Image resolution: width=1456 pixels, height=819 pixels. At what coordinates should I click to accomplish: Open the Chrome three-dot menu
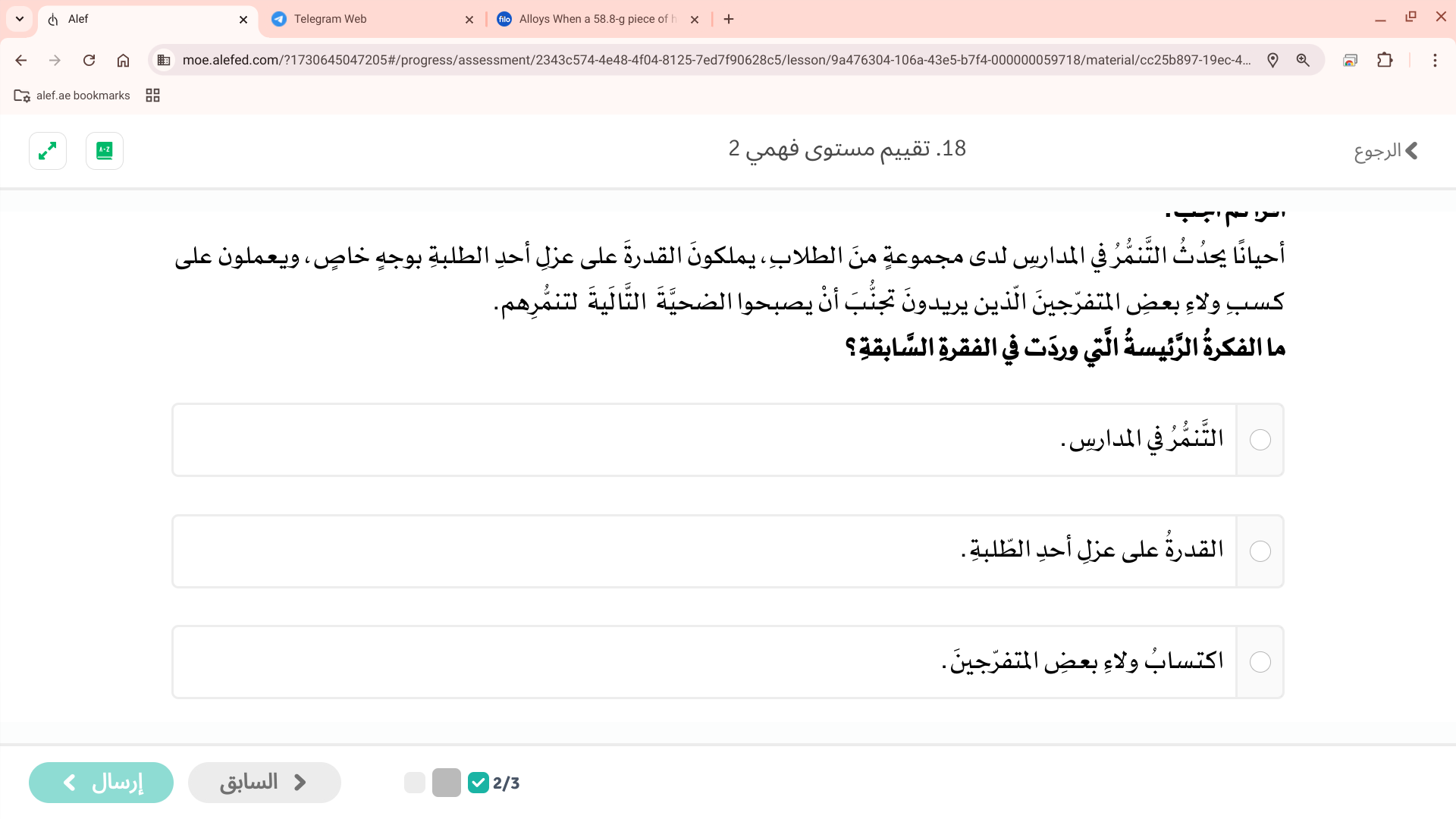click(x=1435, y=60)
